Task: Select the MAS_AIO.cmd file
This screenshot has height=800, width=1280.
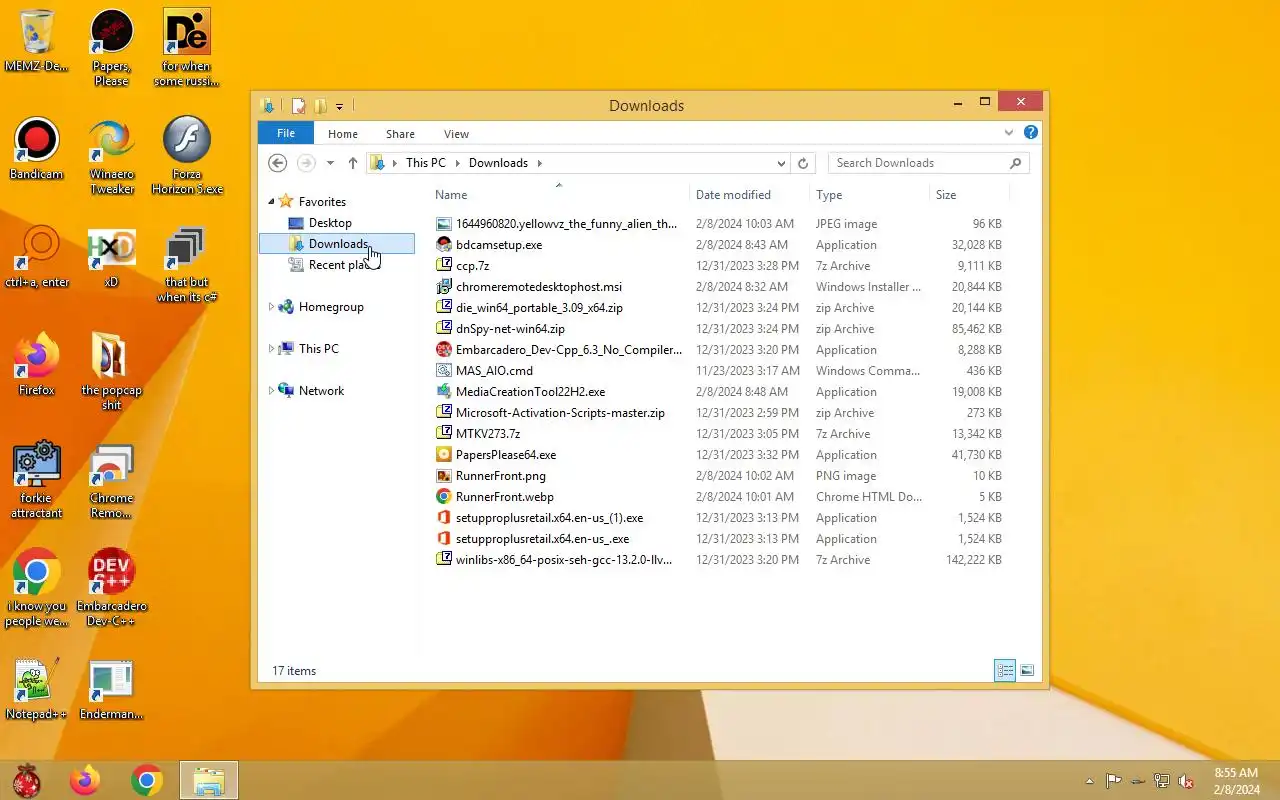Action: (x=494, y=371)
